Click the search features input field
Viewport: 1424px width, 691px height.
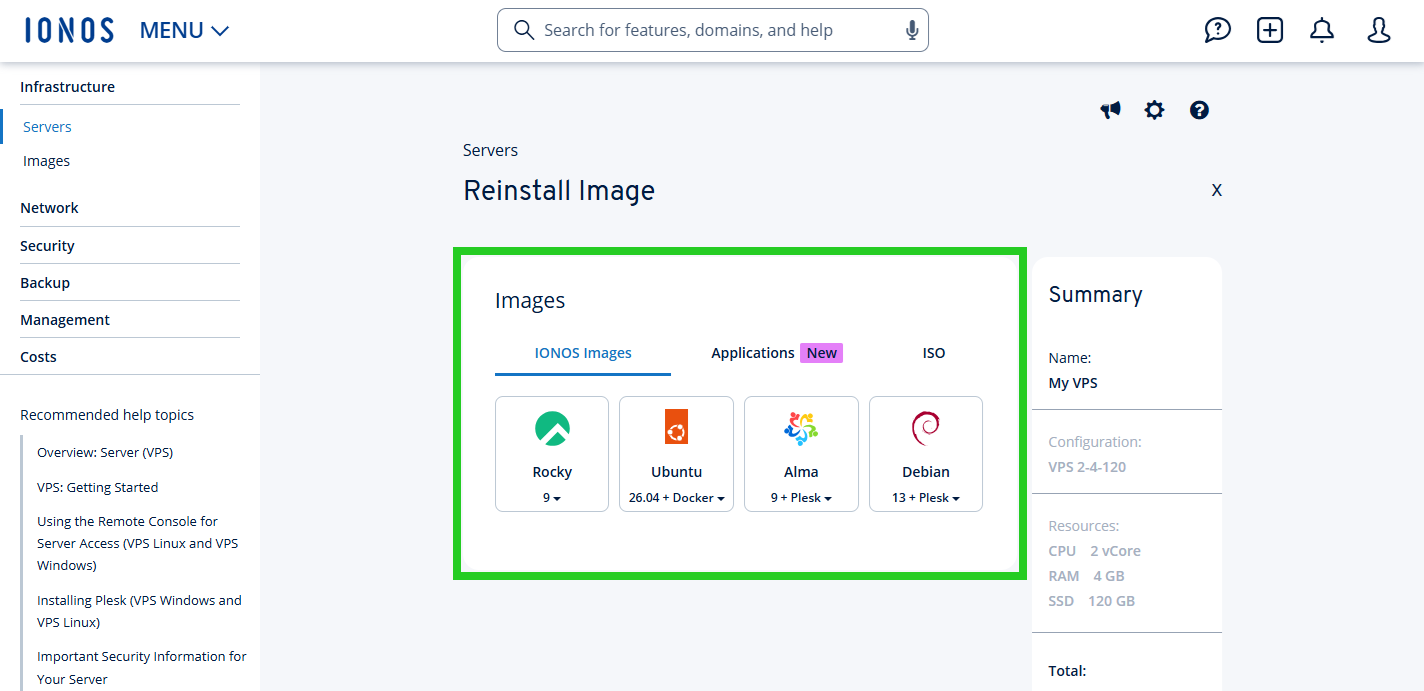(x=712, y=30)
